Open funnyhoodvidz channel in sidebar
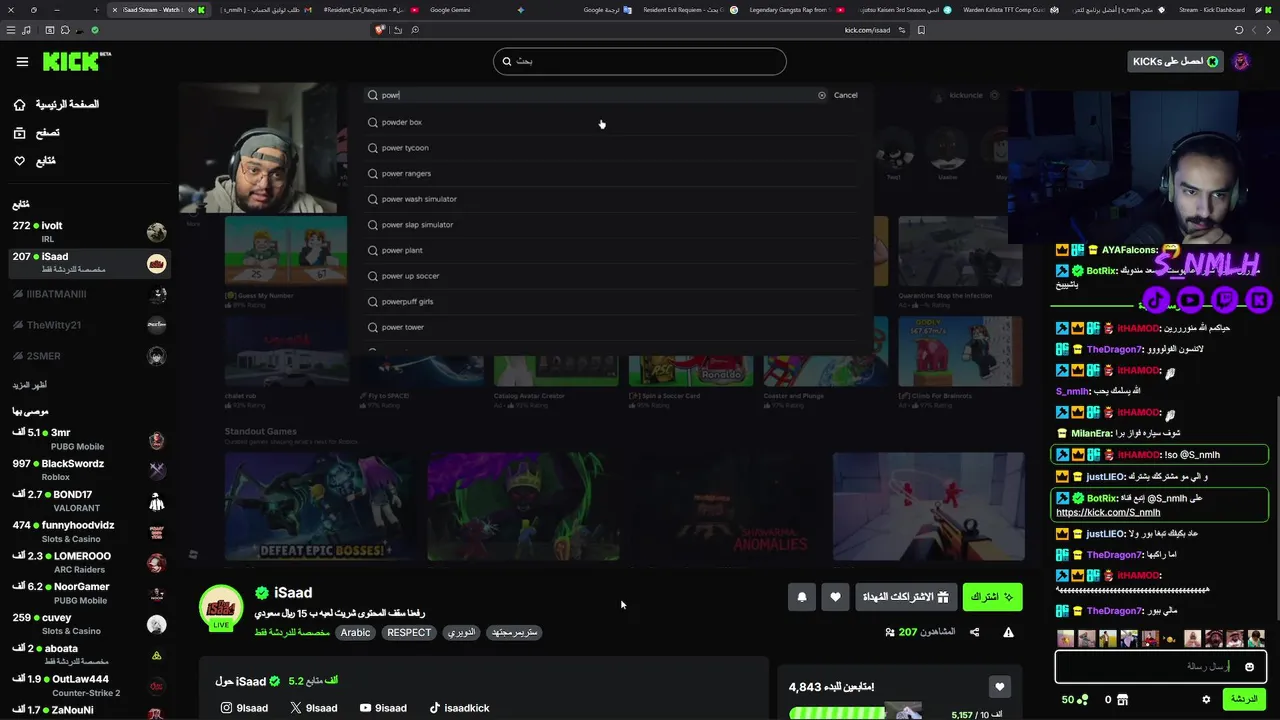Image resolution: width=1280 pixels, height=720 pixels. pos(88,531)
